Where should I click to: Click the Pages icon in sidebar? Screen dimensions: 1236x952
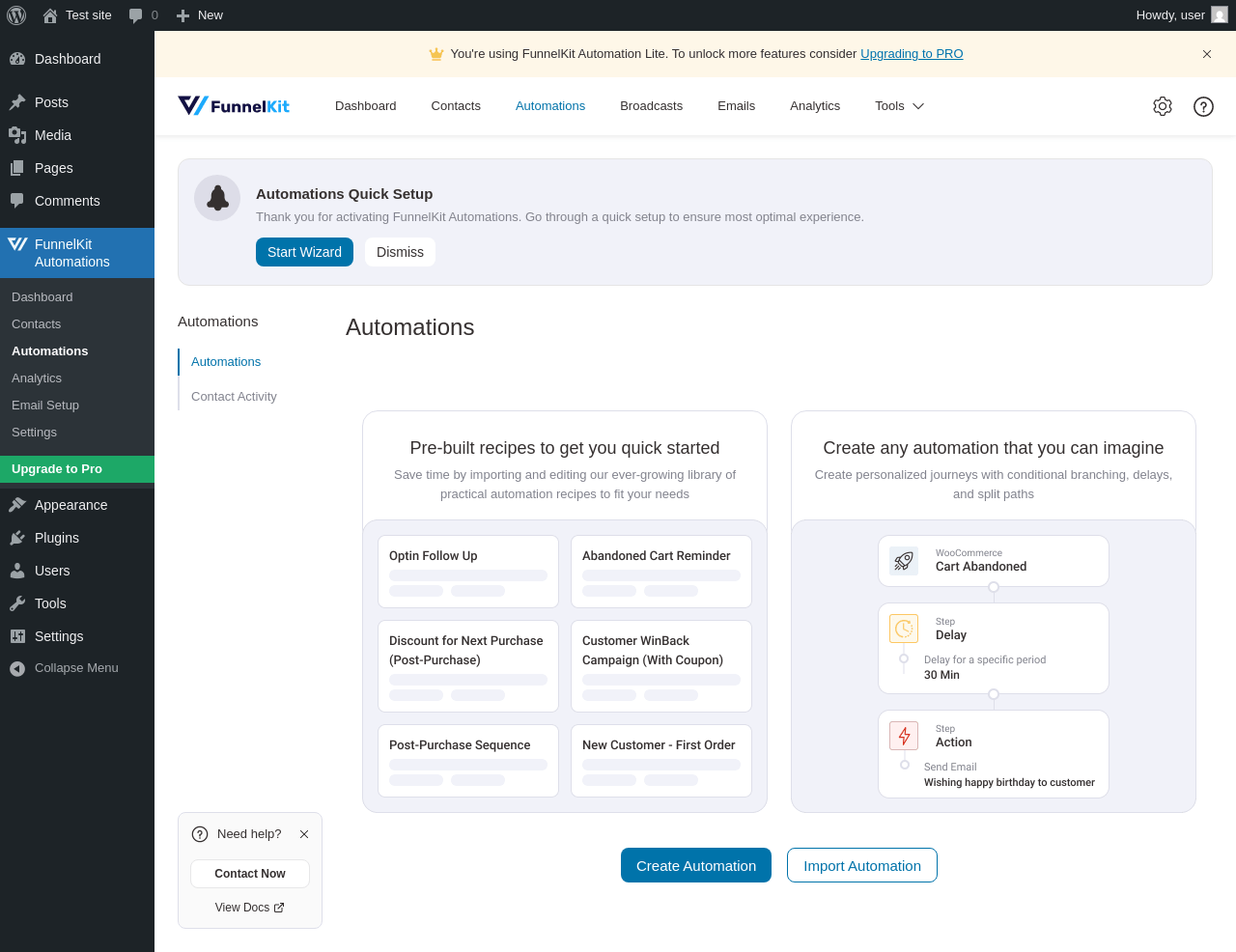click(17, 168)
